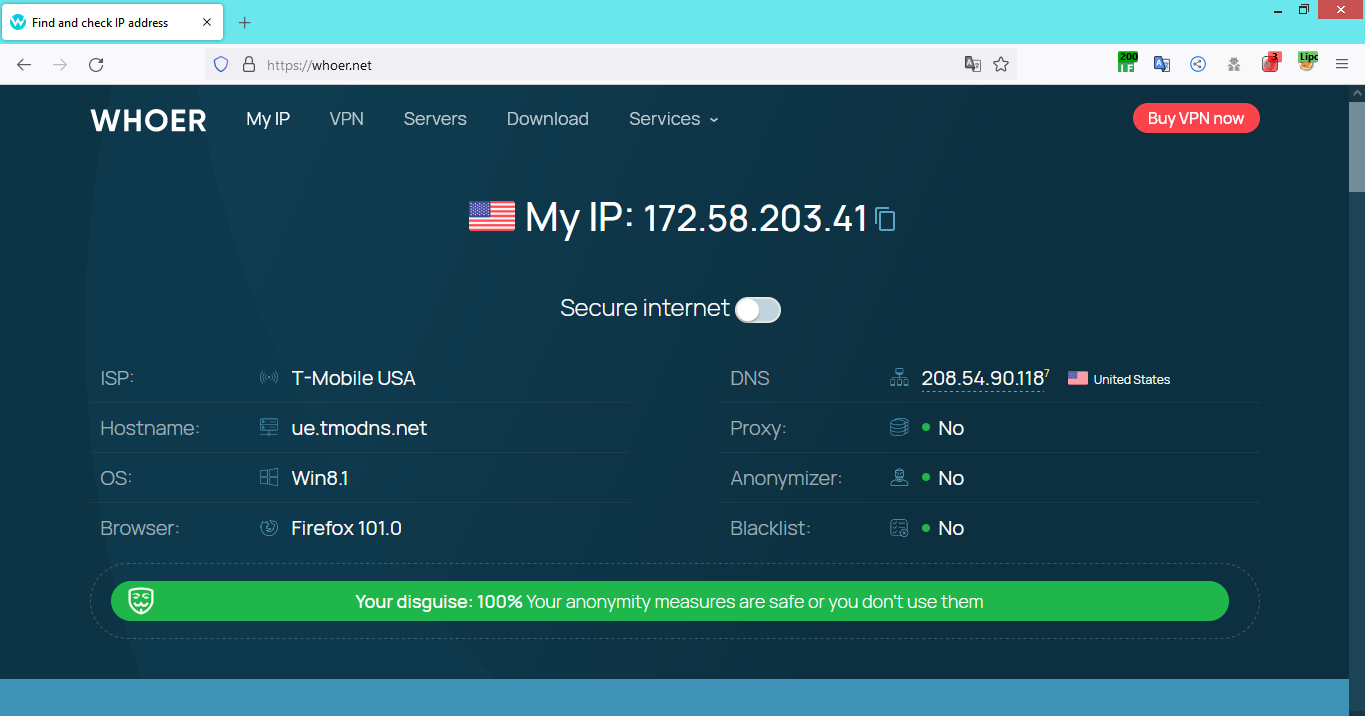Go to the VPN nav item

point(347,119)
